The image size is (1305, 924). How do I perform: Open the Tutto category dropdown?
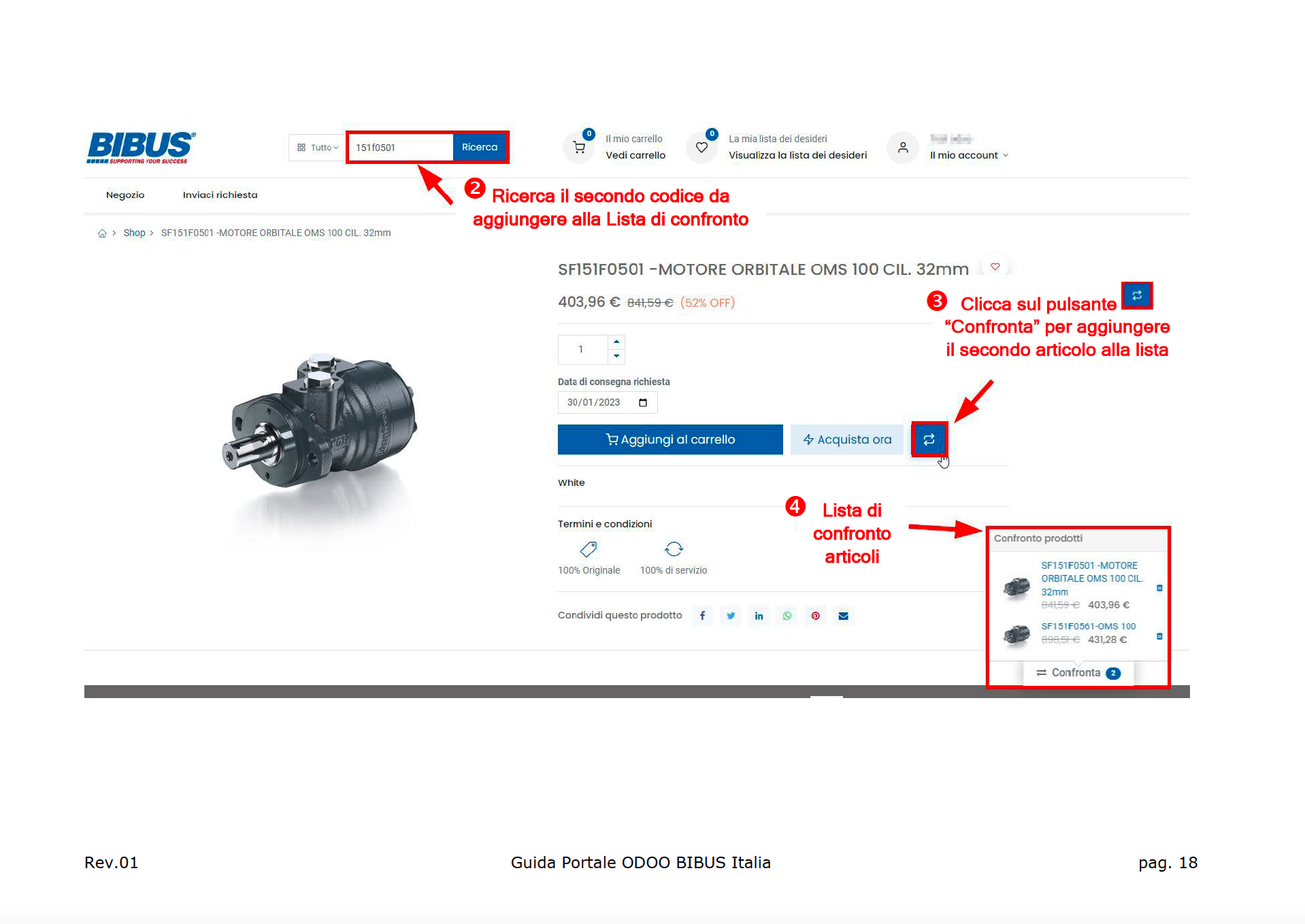pos(318,148)
